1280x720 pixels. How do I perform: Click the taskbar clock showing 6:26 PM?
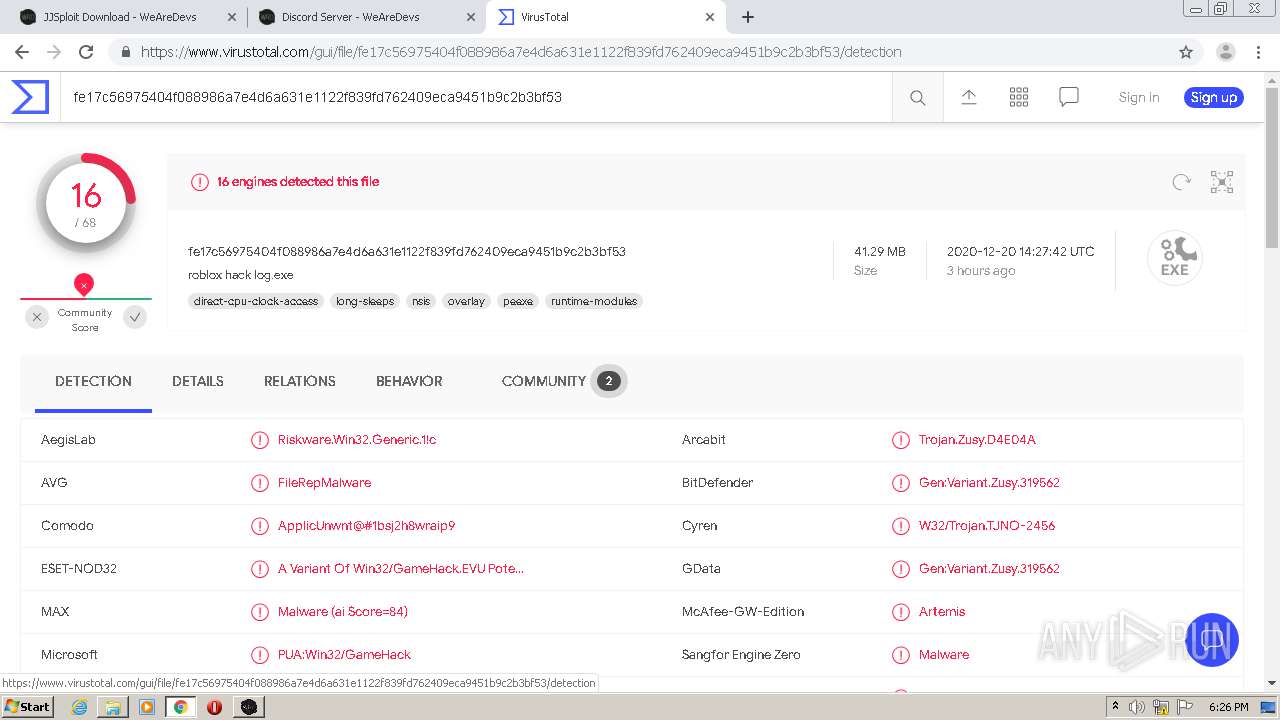(x=1228, y=707)
